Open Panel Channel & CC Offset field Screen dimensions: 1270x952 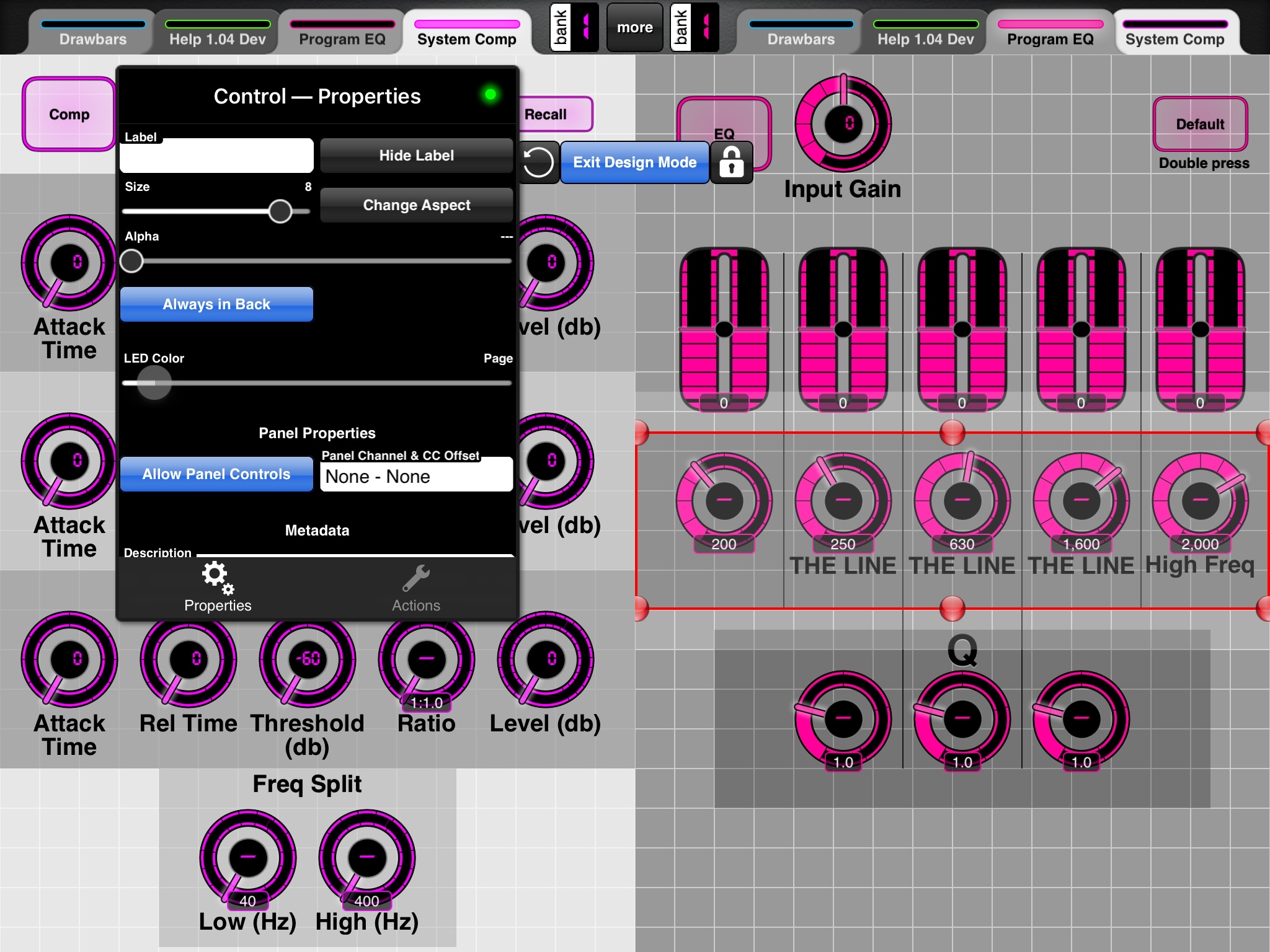[416, 476]
